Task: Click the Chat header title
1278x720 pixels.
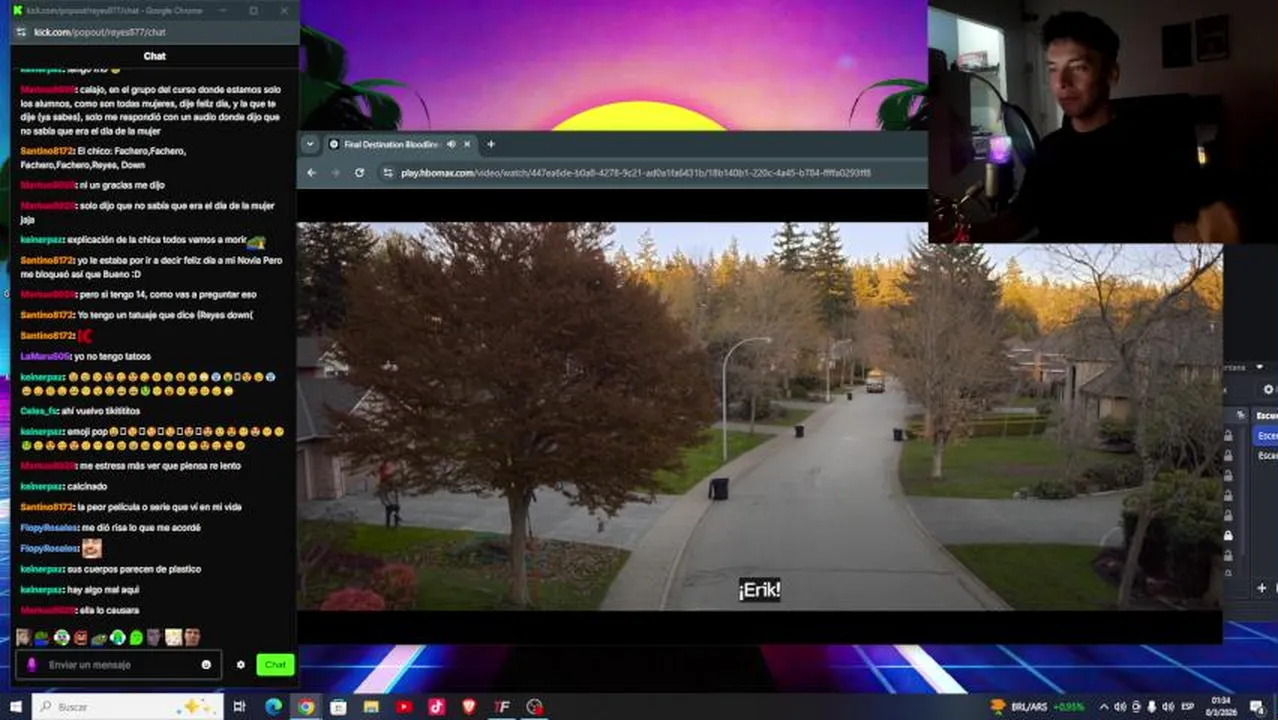Action: [x=154, y=56]
